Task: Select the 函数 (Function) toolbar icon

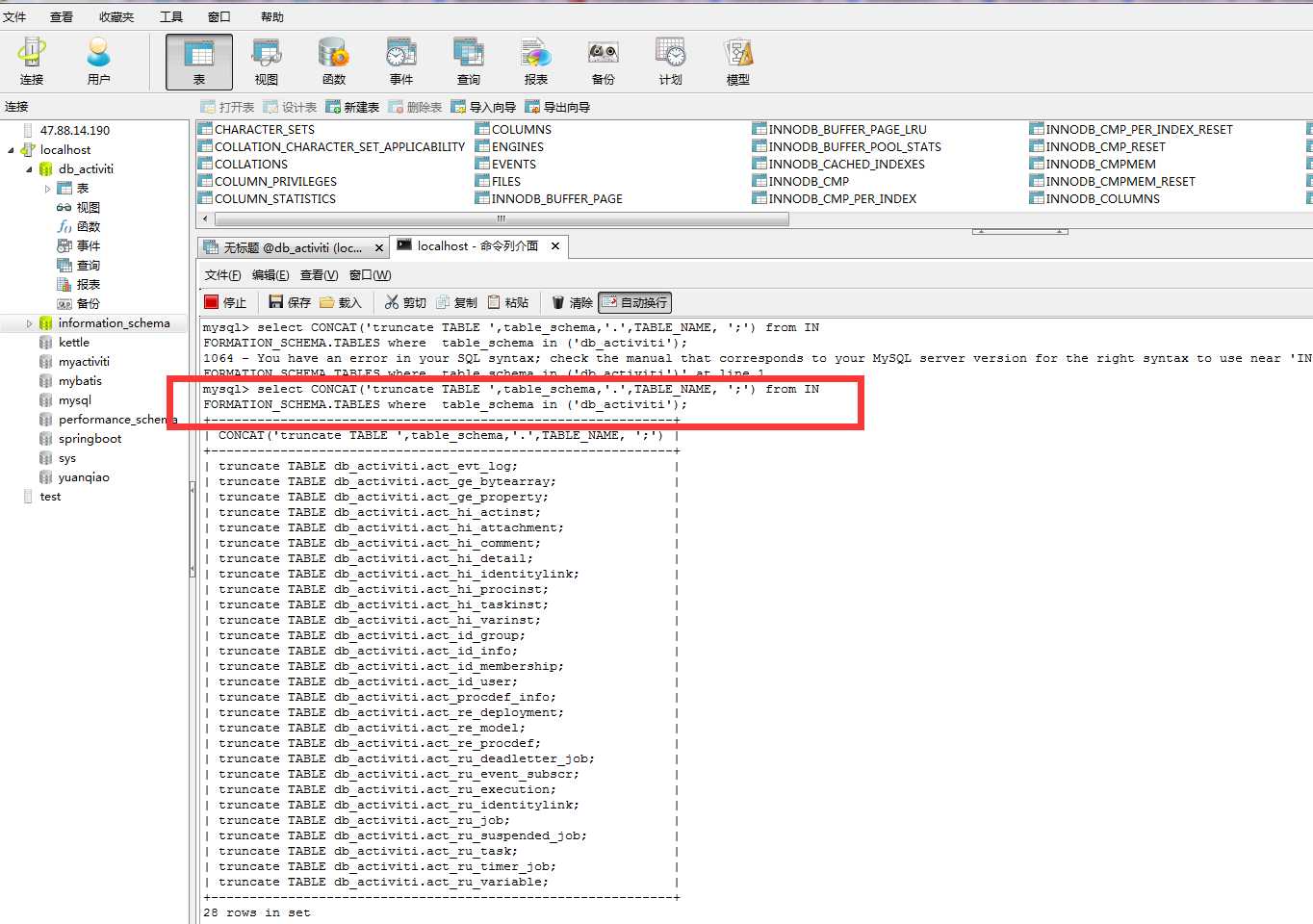Action: point(334,62)
